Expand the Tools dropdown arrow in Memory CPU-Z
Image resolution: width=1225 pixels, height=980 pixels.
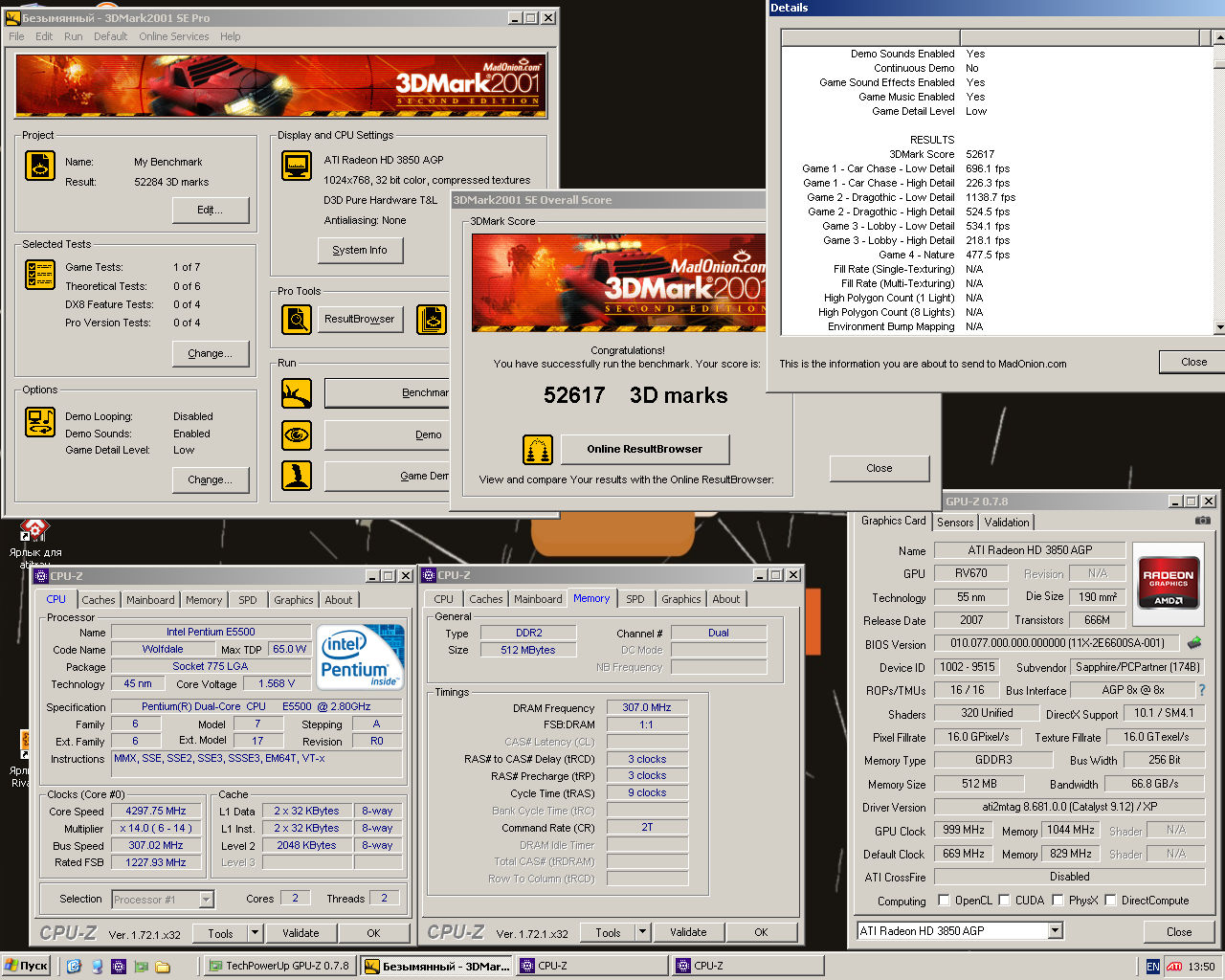click(x=642, y=932)
